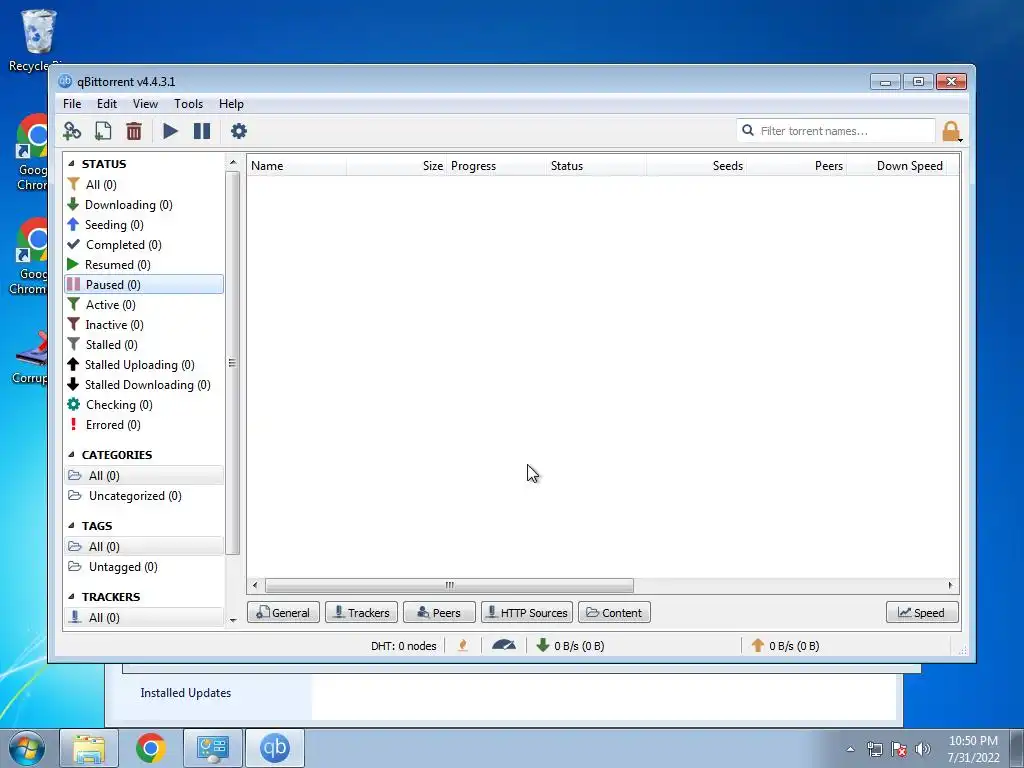The height and width of the screenshot is (768, 1024).
Task: Open the Peers tab
Action: 439,613
